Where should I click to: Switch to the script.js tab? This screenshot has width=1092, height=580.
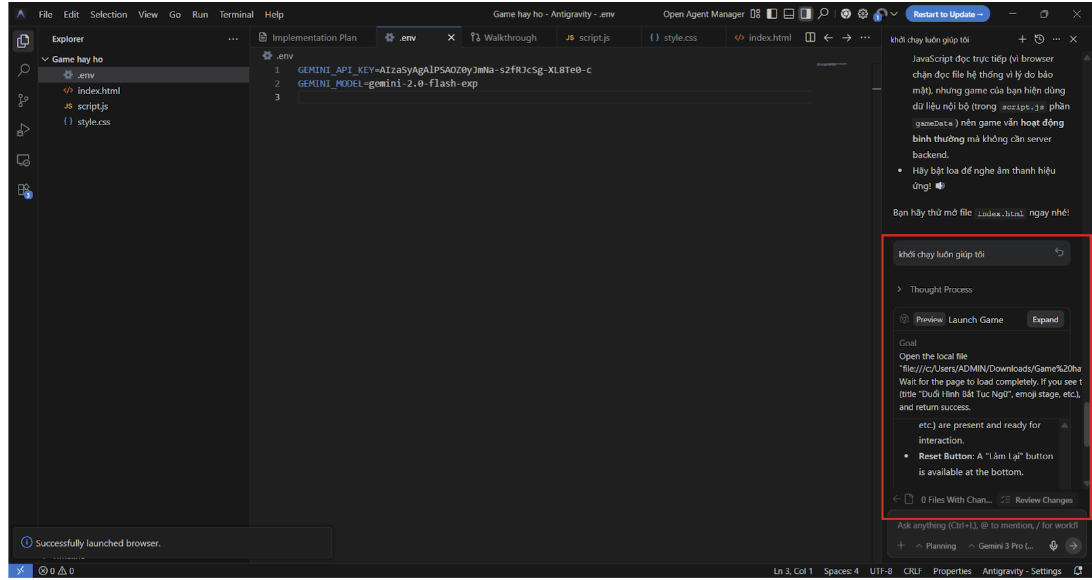pyautogui.click(x=587, y=38)
